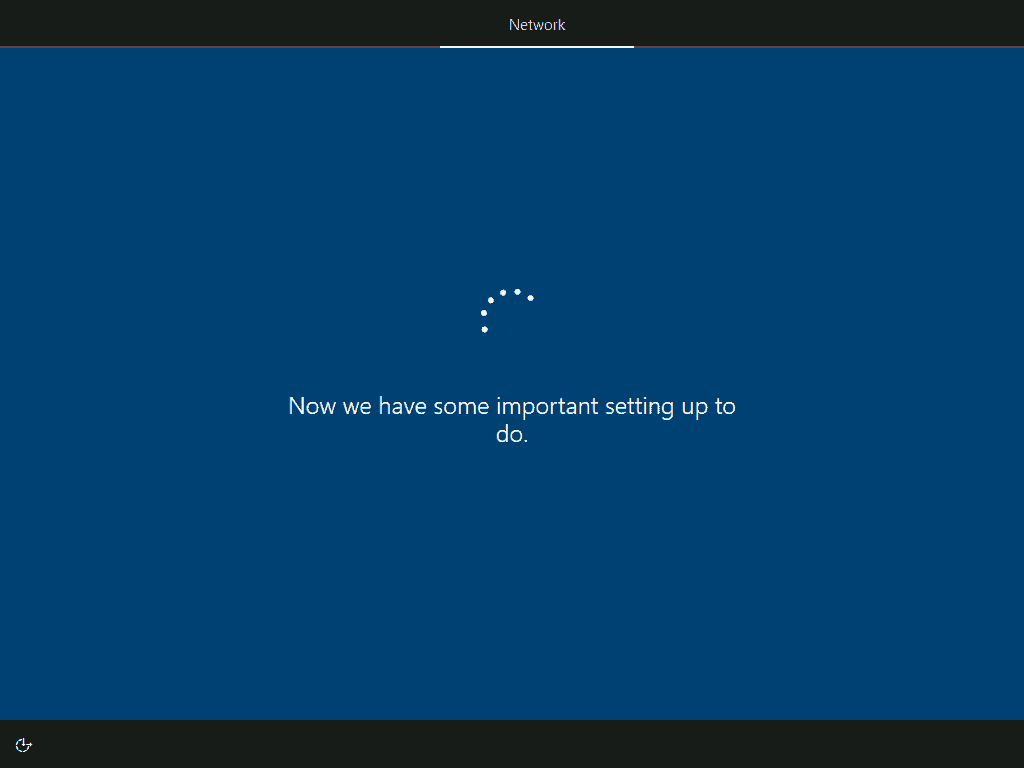Click the word "we" in the message
The width and height of the screenshot is (1024, 768).
coord(357,406)
